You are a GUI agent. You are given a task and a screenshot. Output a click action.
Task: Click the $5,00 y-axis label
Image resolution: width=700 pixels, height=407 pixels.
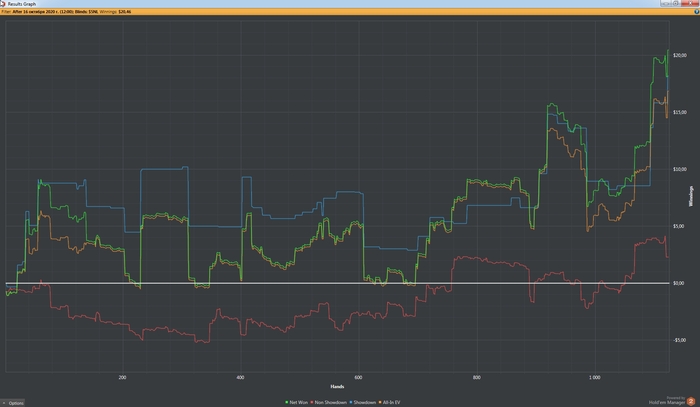click(679, 226)
